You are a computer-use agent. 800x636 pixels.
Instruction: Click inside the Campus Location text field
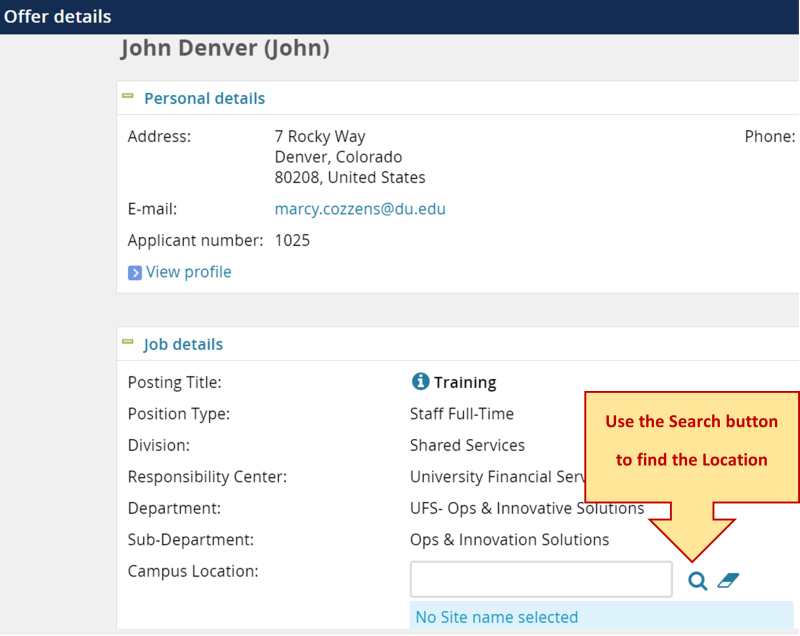pos(540,579)
